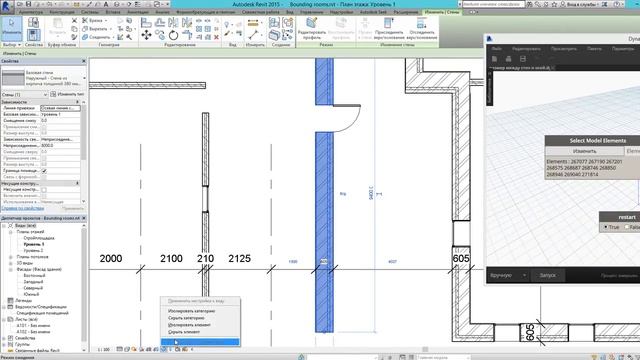Click the unconnected height value 8000.0 field

click(60, 145)
